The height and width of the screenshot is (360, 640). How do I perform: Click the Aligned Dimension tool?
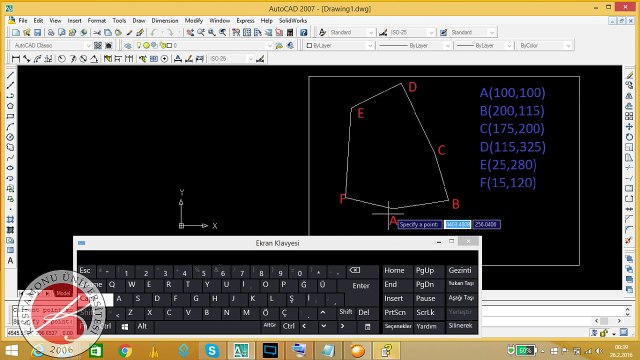[27, 59]
